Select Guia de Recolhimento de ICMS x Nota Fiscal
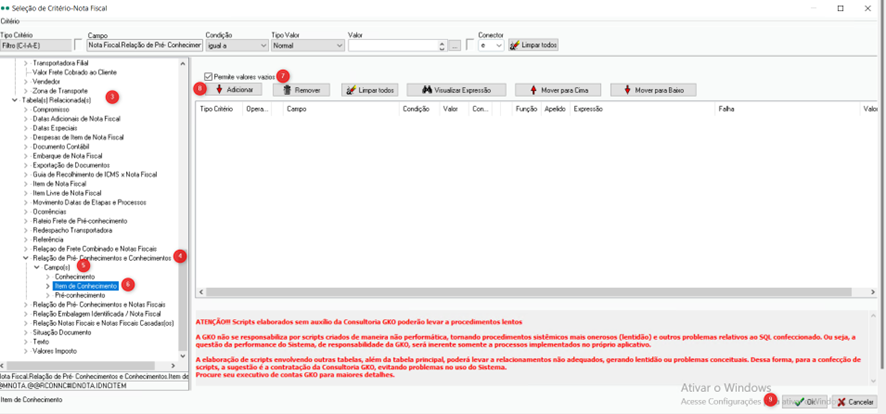 click(x=95, y=175)
